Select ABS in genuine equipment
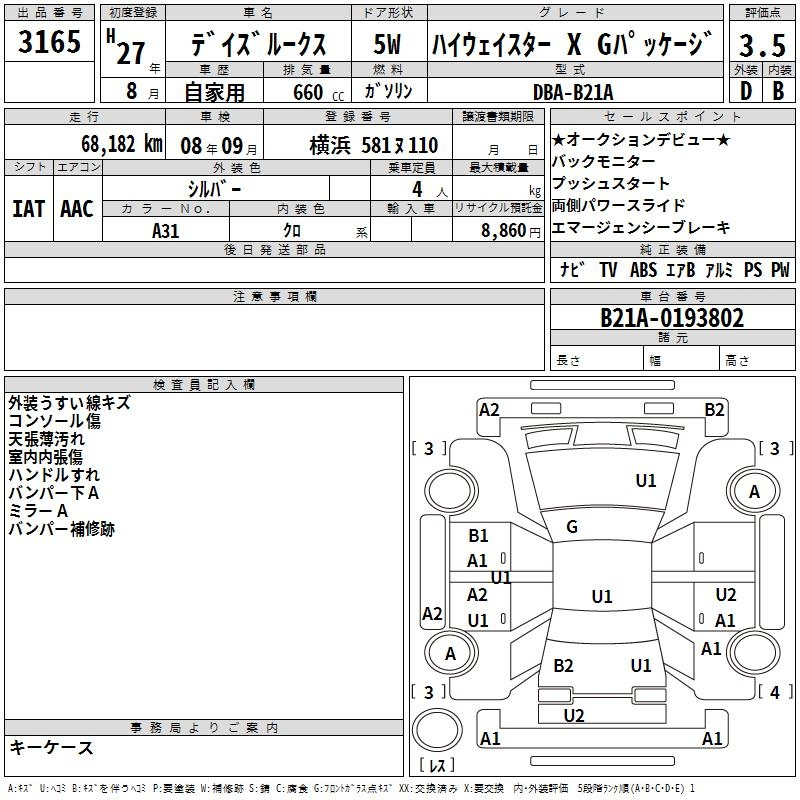 point(643,269)
